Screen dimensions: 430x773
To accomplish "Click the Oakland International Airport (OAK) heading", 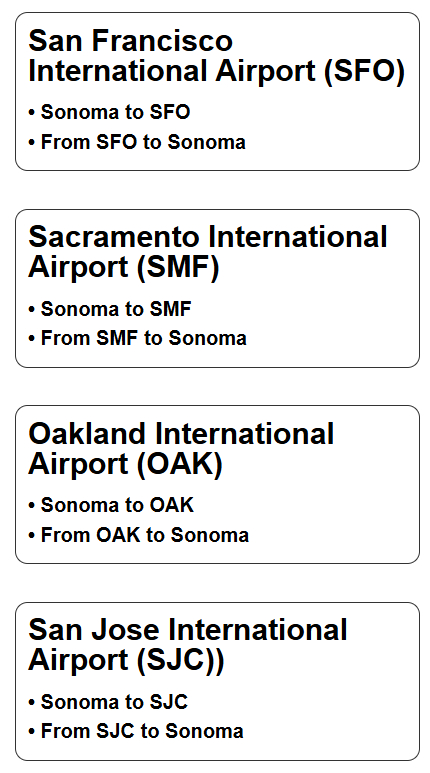I will (181, 449).
